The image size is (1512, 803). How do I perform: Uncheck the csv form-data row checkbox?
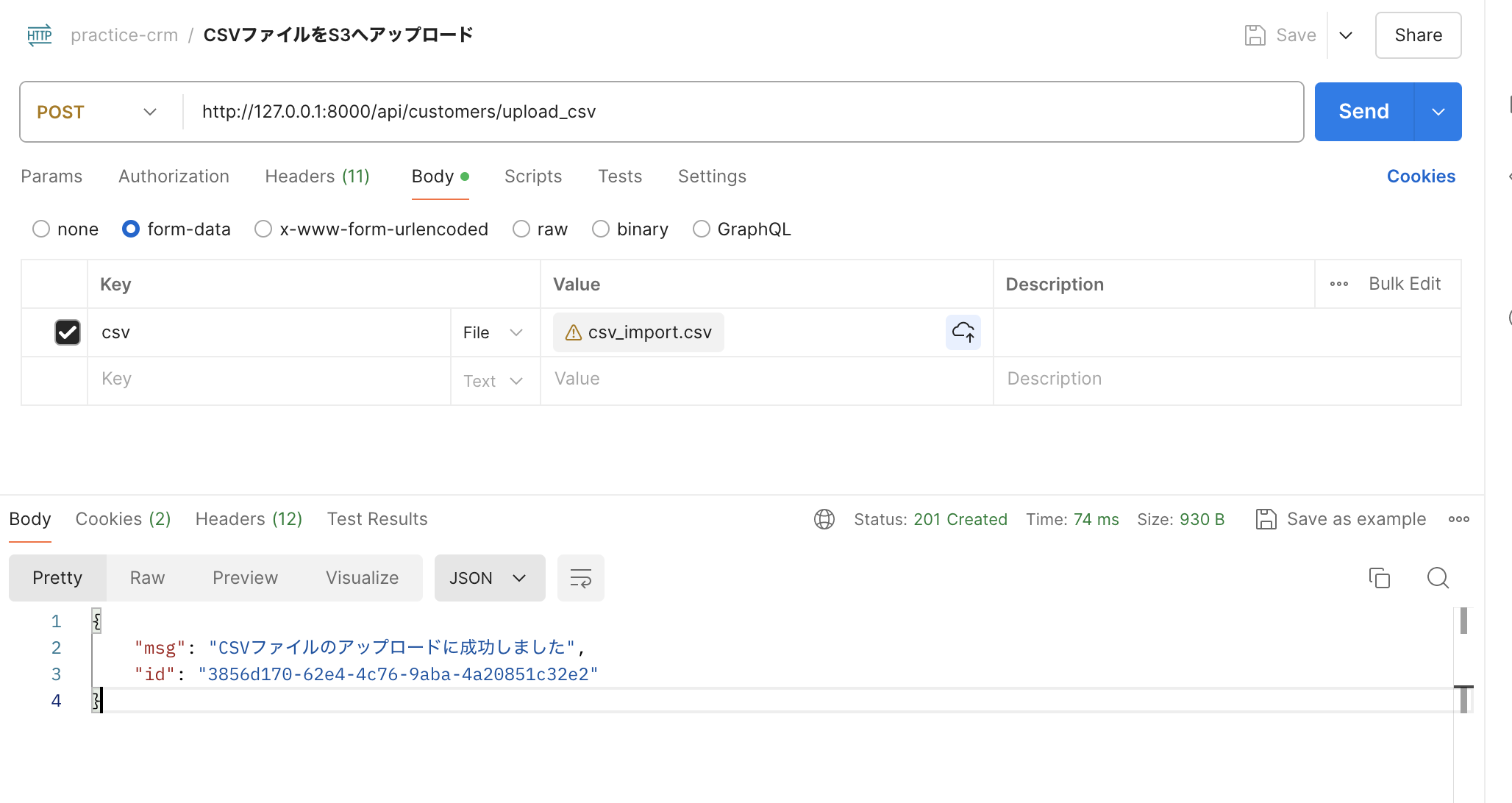(x=67, y=332)
